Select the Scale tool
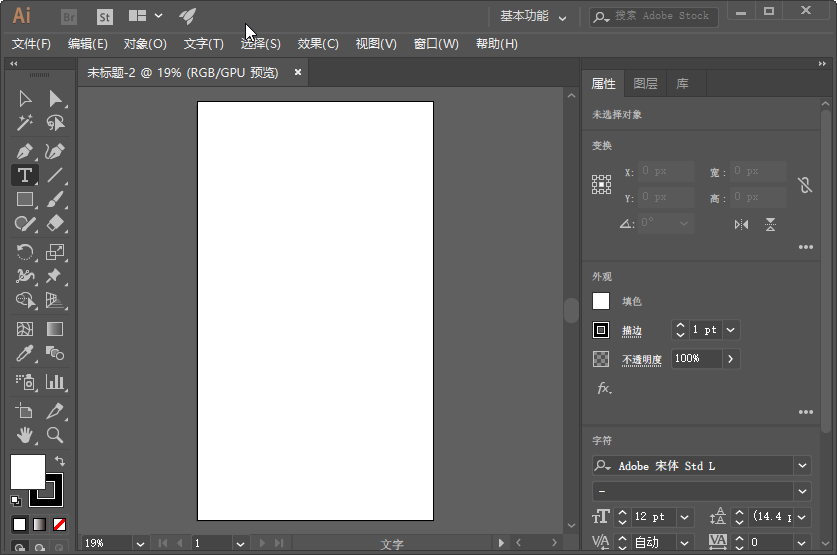This screenshot has width=837, height=555. tap(55, 251)
